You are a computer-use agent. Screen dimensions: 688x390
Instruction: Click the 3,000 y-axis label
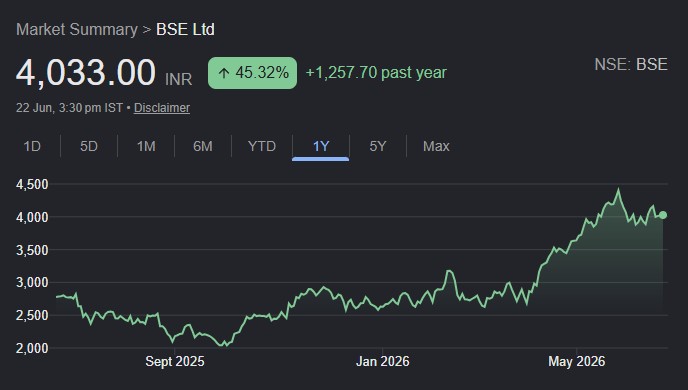pos(32,283)
